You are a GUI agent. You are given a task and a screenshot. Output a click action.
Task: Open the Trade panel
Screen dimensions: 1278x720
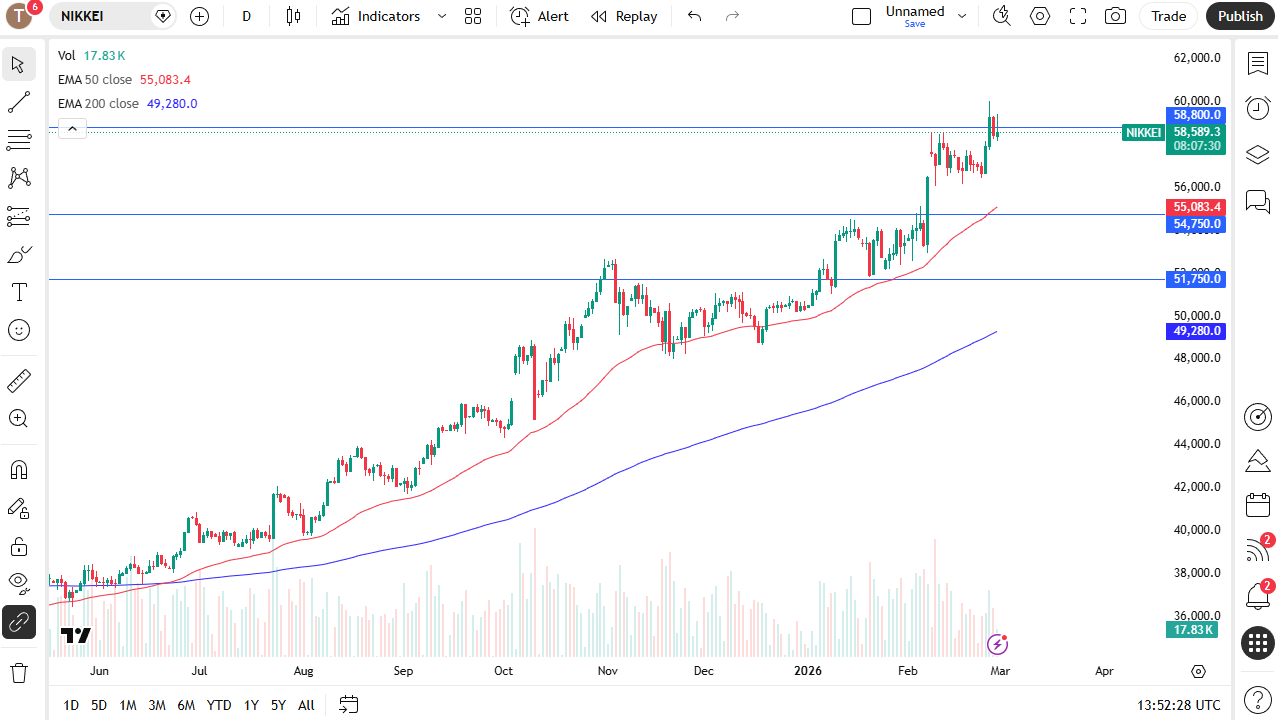point(1168,16)
